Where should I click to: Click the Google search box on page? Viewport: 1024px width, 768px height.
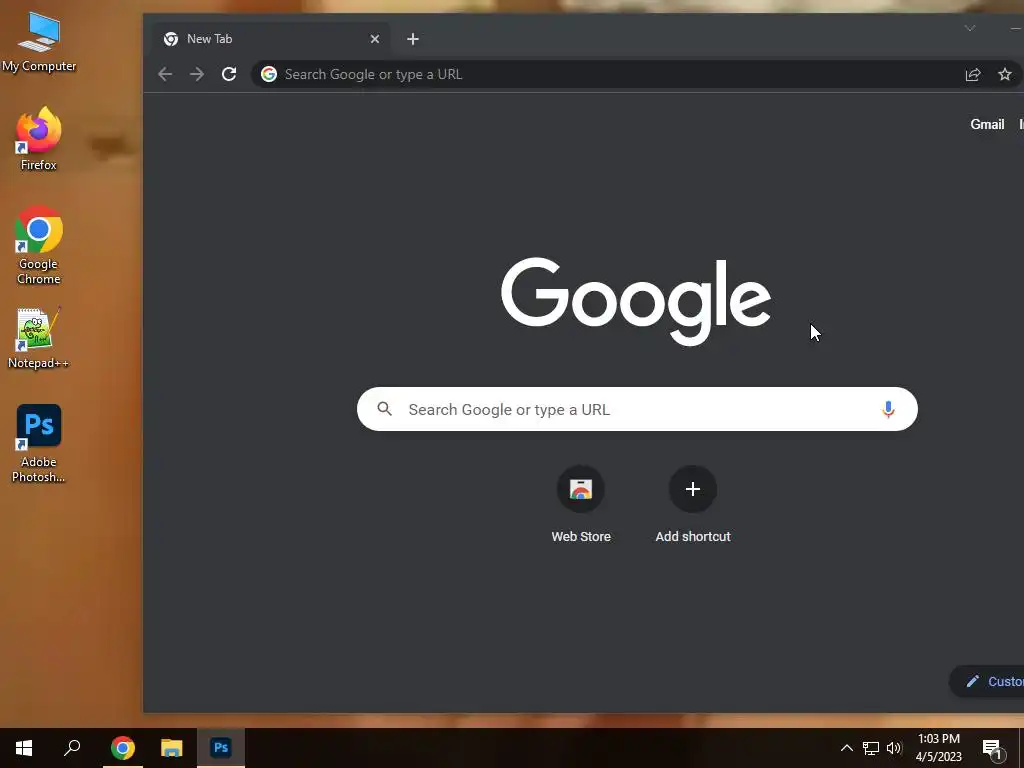[637, 409]
